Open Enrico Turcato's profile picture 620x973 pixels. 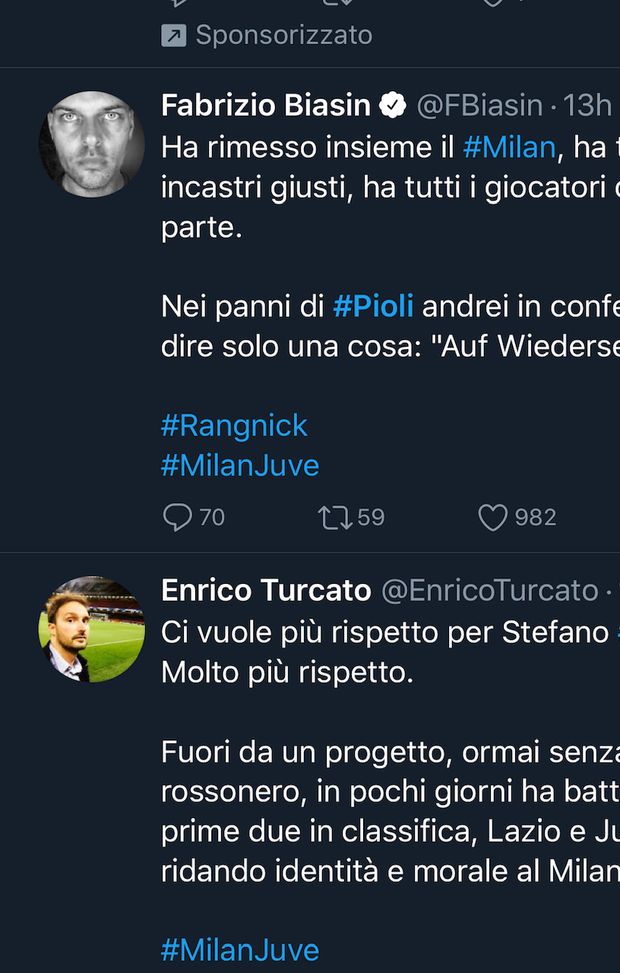92,629
